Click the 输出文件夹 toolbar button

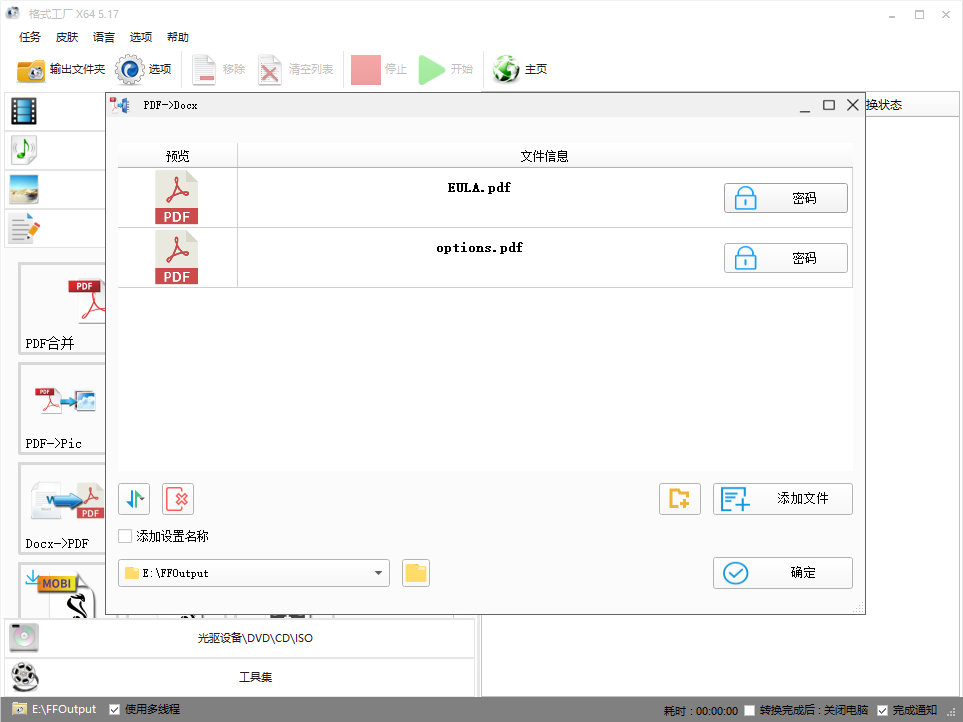(61, 69)
